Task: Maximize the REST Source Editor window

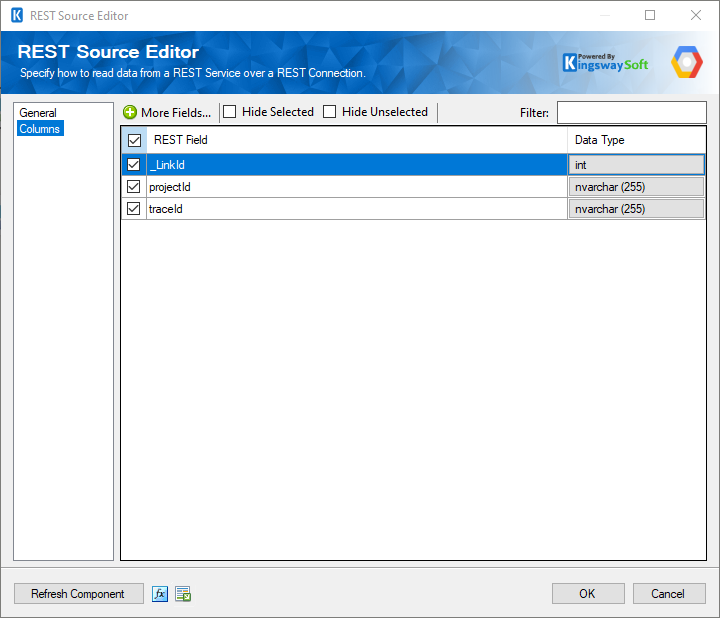Action: click(x=650, y=15)
